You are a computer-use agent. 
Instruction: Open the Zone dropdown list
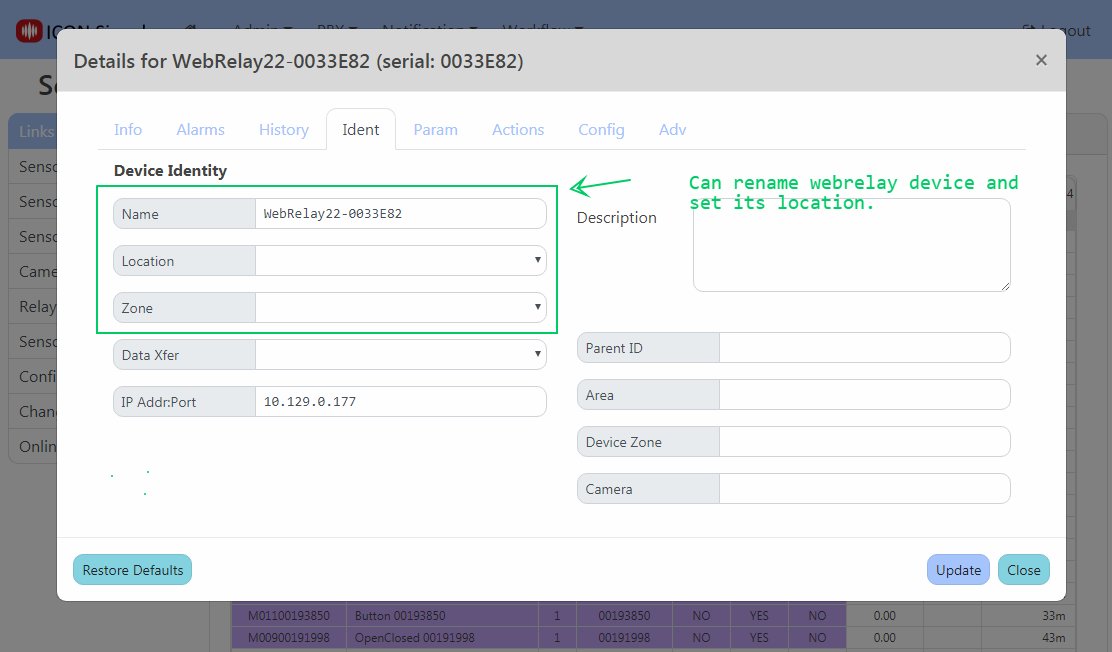click(x=400, y=308)
